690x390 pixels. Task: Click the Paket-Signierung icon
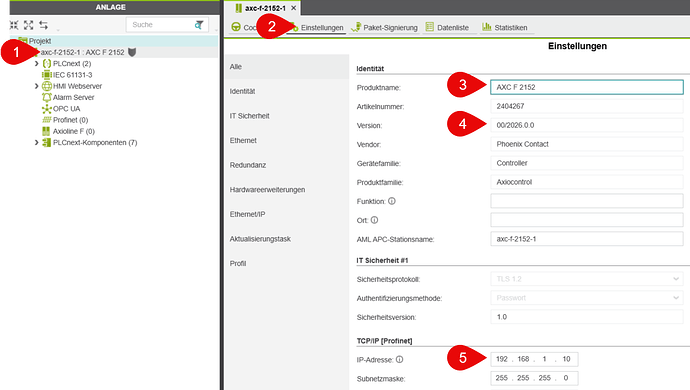point(356,27)
